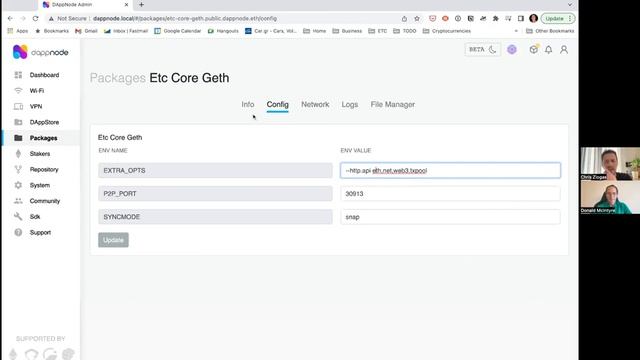This screenshot has width=640, height=360.
Task: Click the address bar URL
Action: pos(185,19)
